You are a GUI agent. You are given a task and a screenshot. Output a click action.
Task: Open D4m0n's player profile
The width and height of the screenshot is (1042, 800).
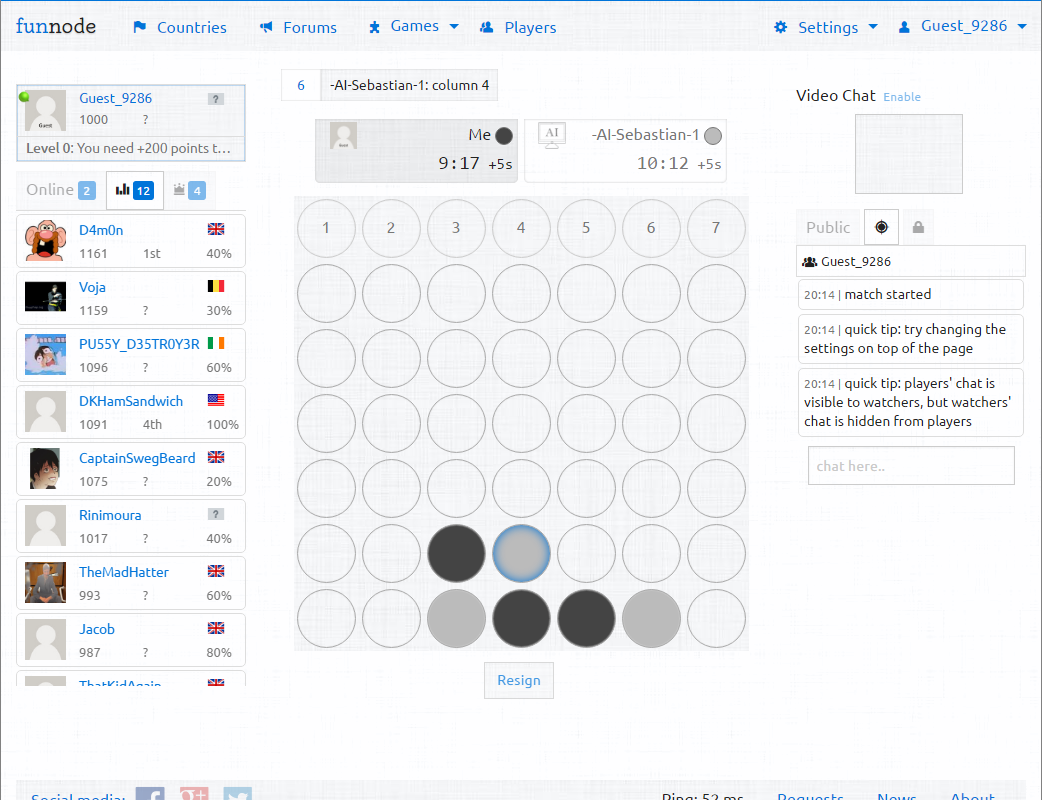point(101,230)
